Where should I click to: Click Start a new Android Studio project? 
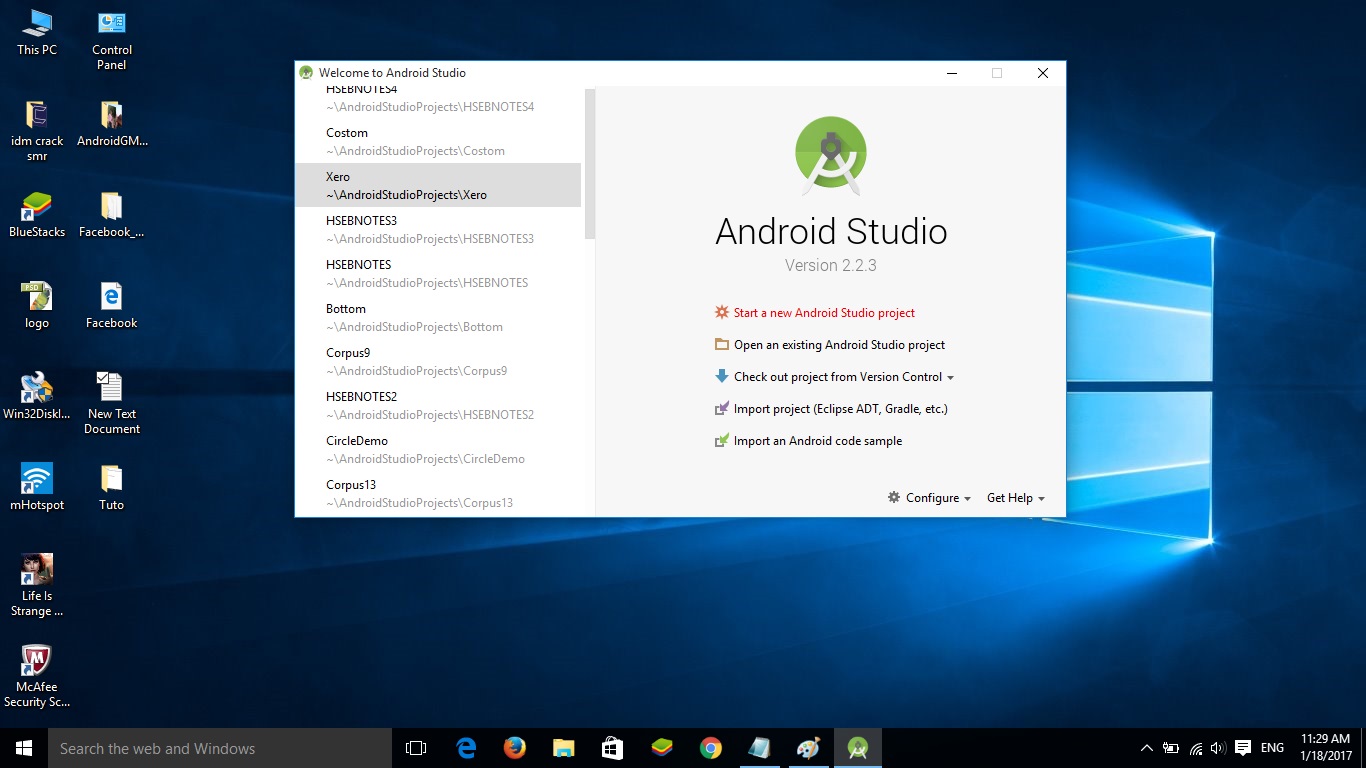click(x=824, y=312)
